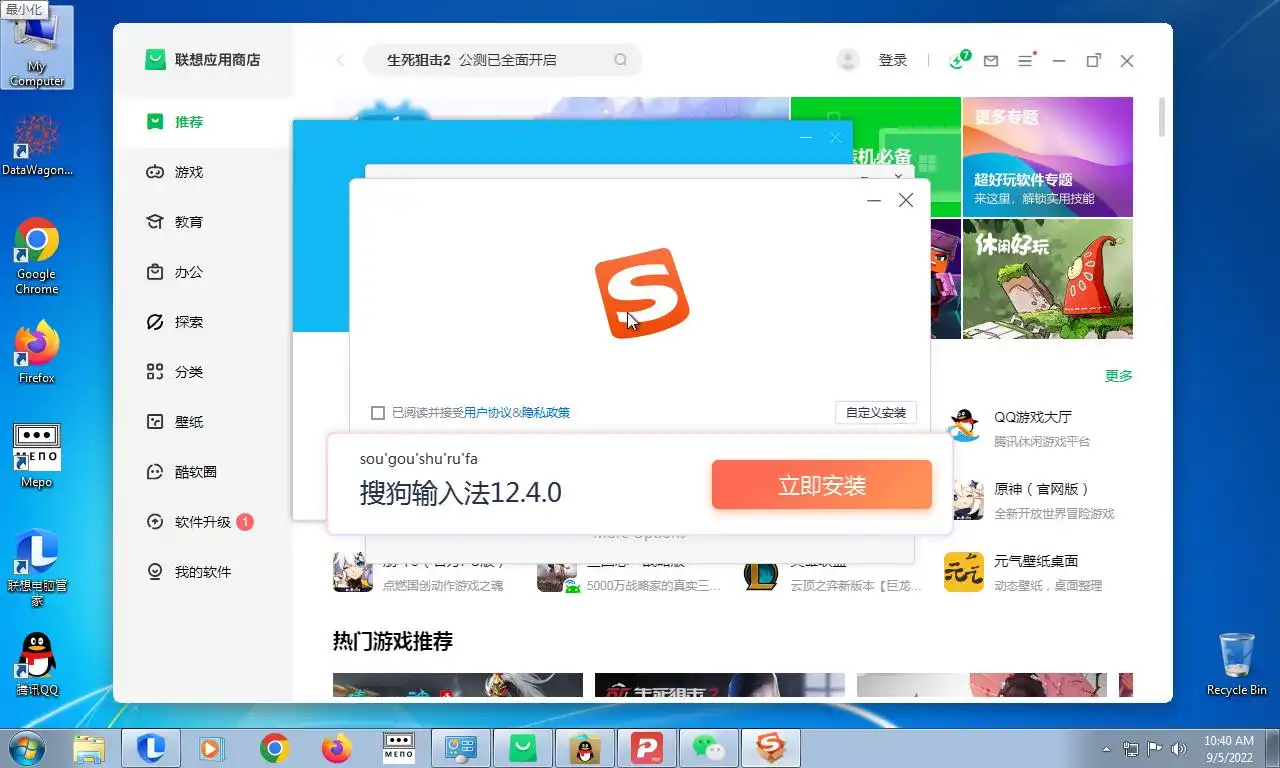This screenshot has width=1280, height=768.
Task: Tick the 已阅读并接受 agreement checkbox
Action: [x=378, y=413]
